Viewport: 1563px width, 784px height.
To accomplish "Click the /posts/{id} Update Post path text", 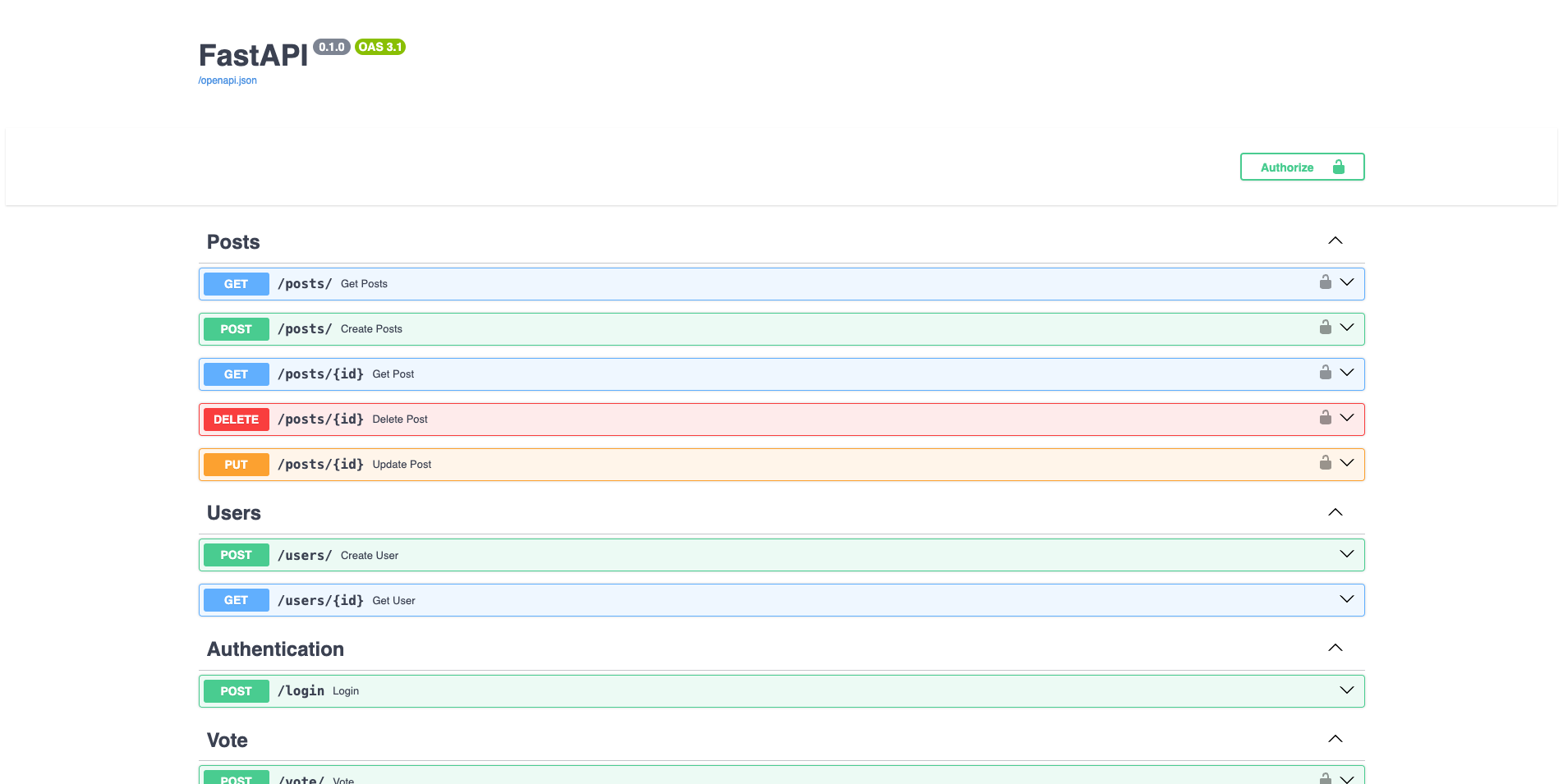I will coord(320,465).
